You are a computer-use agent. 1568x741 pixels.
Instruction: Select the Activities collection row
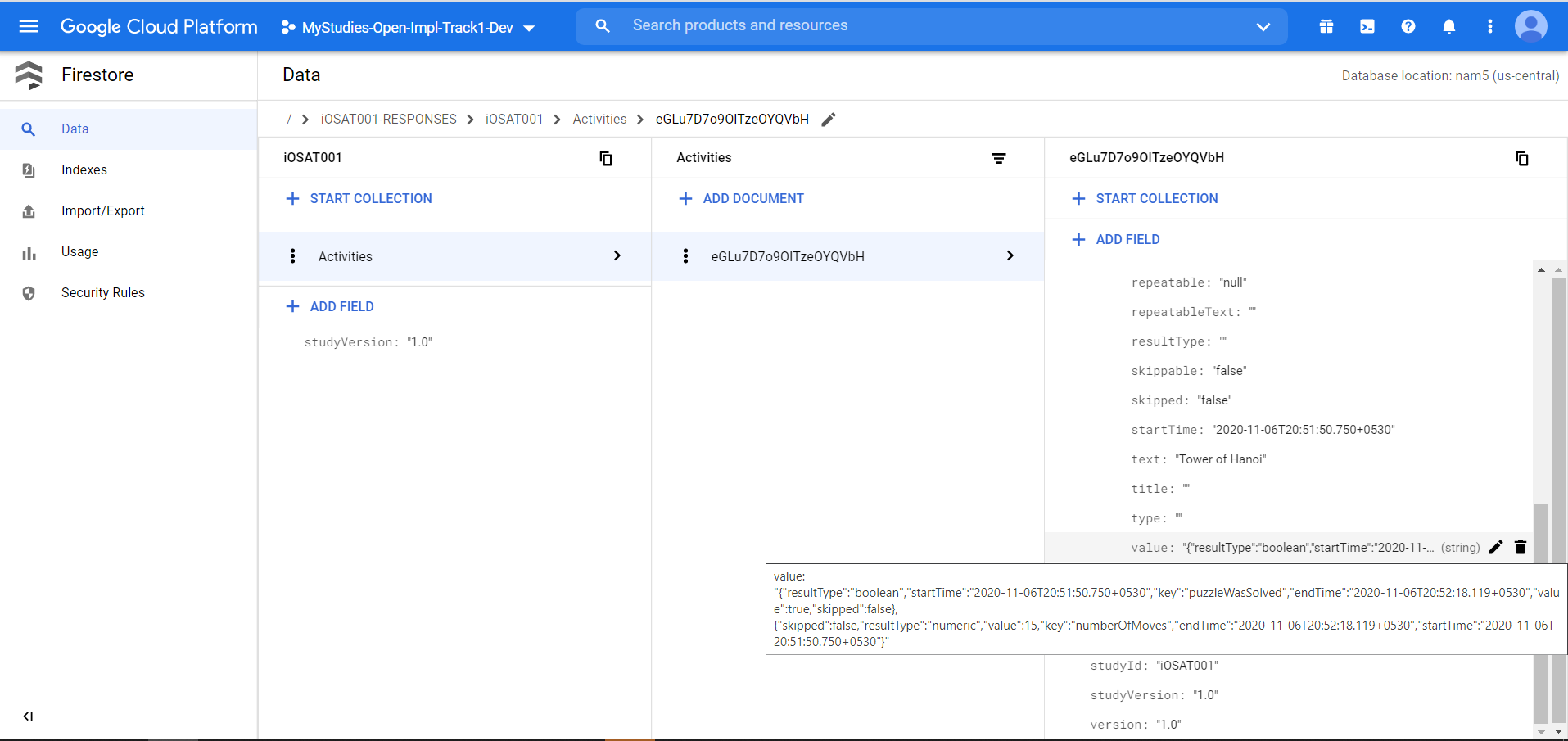(454, 256)
